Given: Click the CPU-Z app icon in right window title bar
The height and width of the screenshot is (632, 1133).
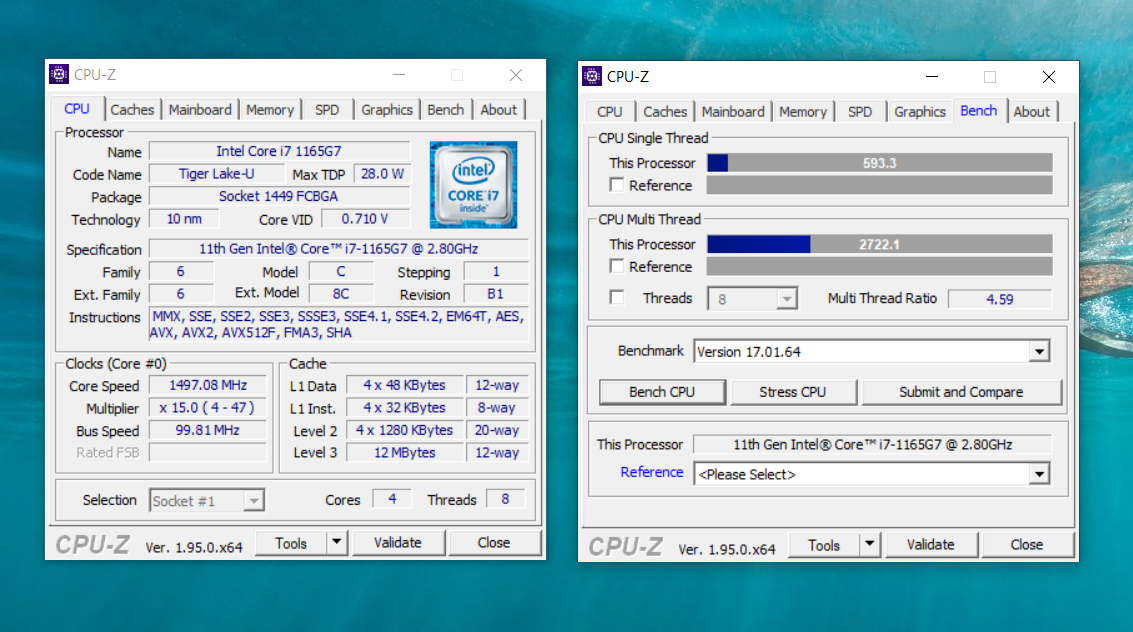Looking at the screenshot, I should [592, 76].
